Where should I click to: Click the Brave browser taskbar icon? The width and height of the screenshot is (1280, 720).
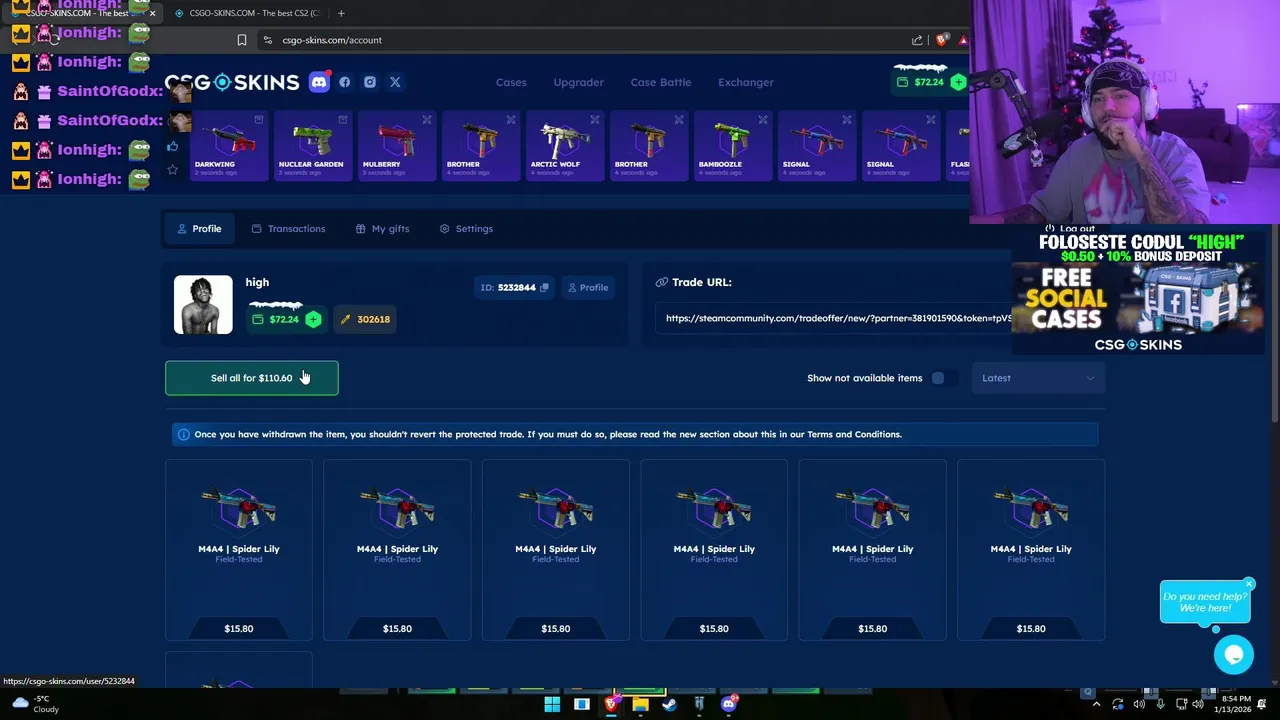[611, 704]
